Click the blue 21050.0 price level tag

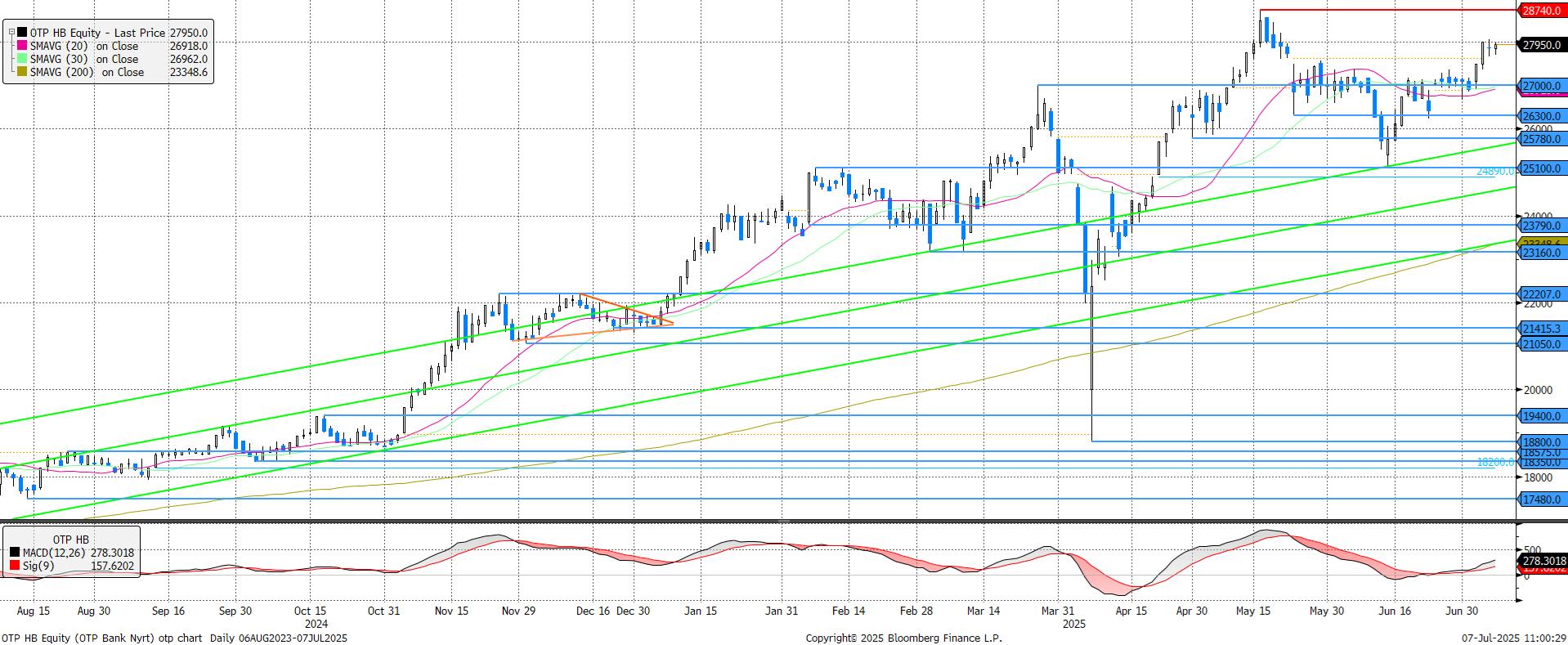(x=1542, y=344)
